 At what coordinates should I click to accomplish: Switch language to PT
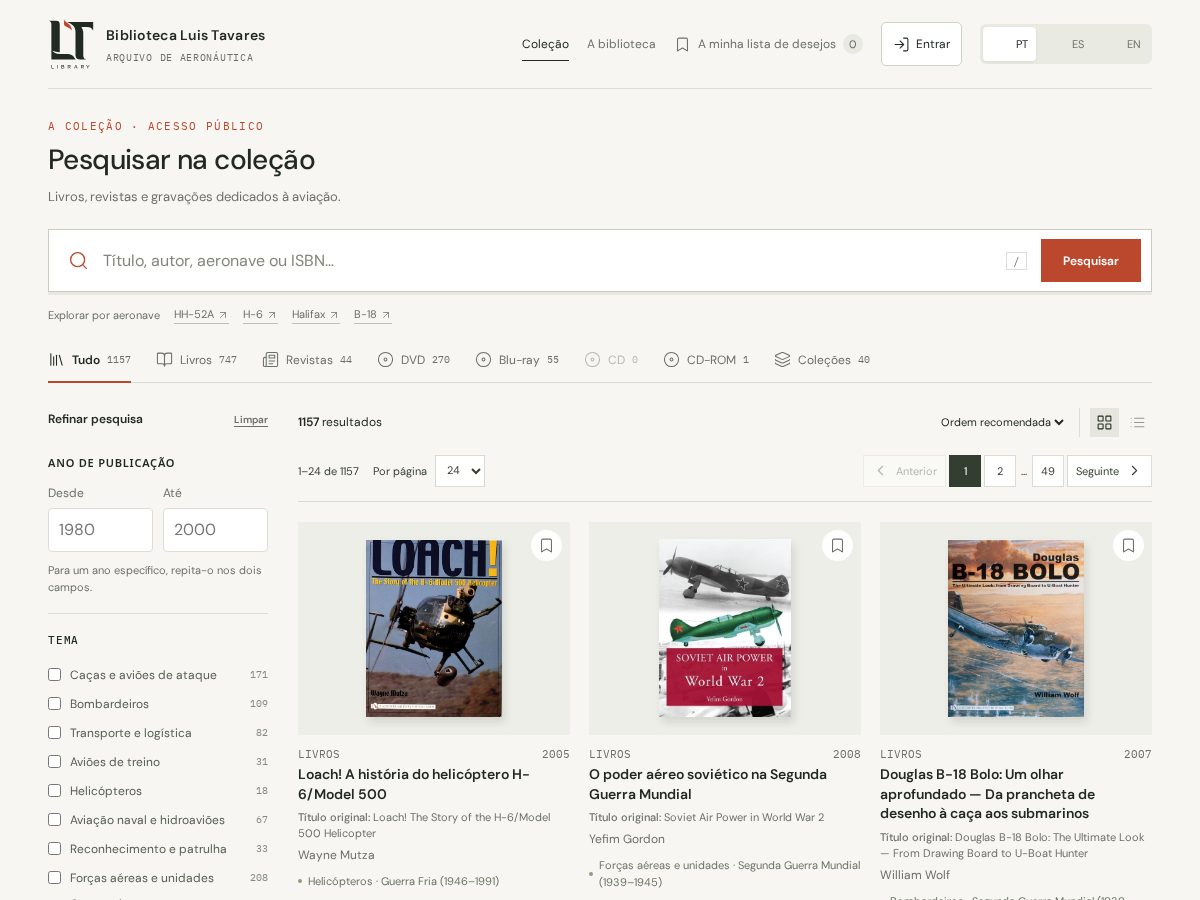(1010, 44)
